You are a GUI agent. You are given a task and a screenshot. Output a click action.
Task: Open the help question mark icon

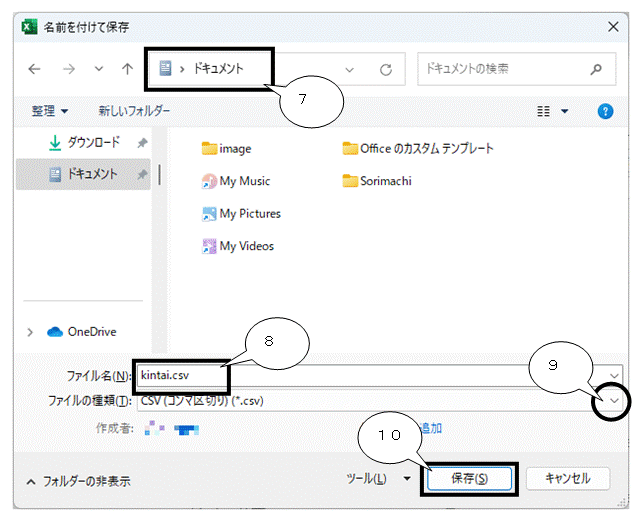[604, 111]
